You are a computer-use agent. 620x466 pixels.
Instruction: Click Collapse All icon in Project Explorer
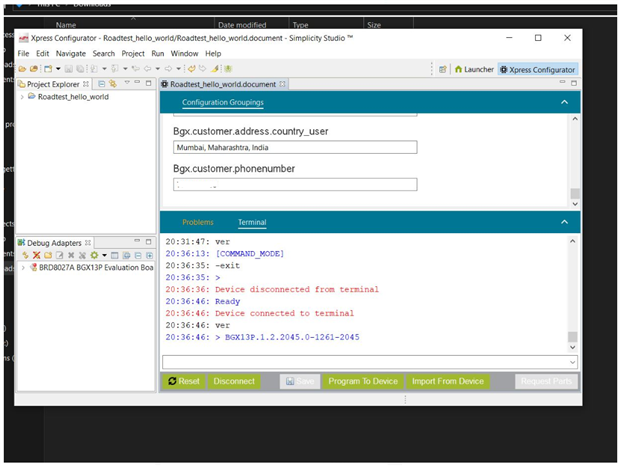coord(100,84)
